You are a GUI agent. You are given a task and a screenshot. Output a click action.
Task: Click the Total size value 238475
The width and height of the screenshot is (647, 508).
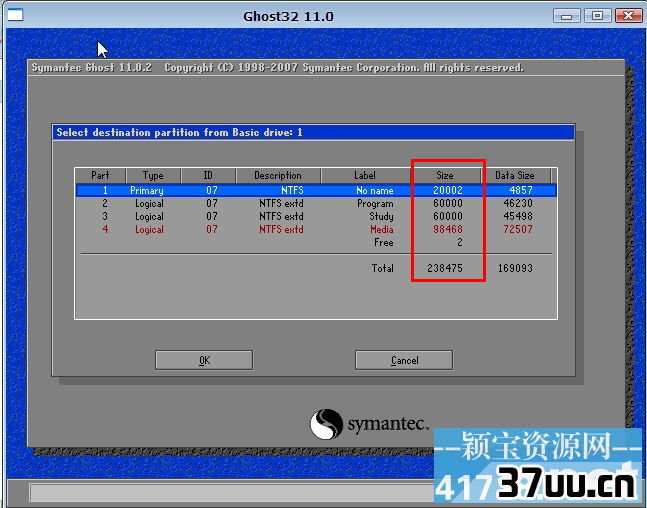445,268
